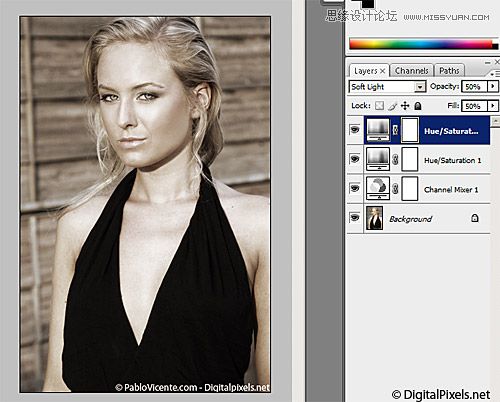This screenshot has width=500, height=402.
Task: Toggle link icon on Hue/Saturation 1 layer
Action: click(x=395, y=159)
